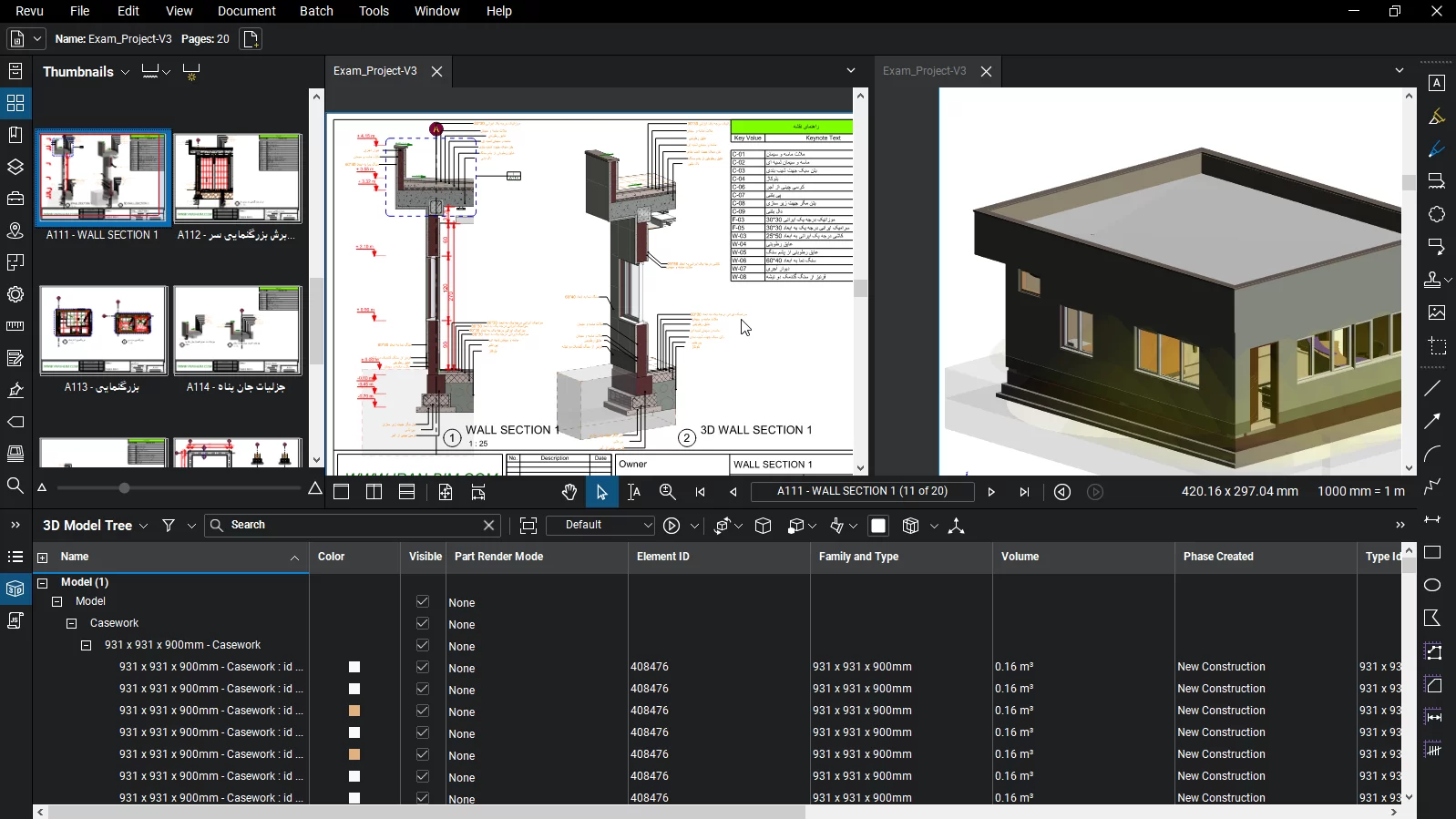Open the Batch menu
This screenshot has width=1456, height=819.
316,11
